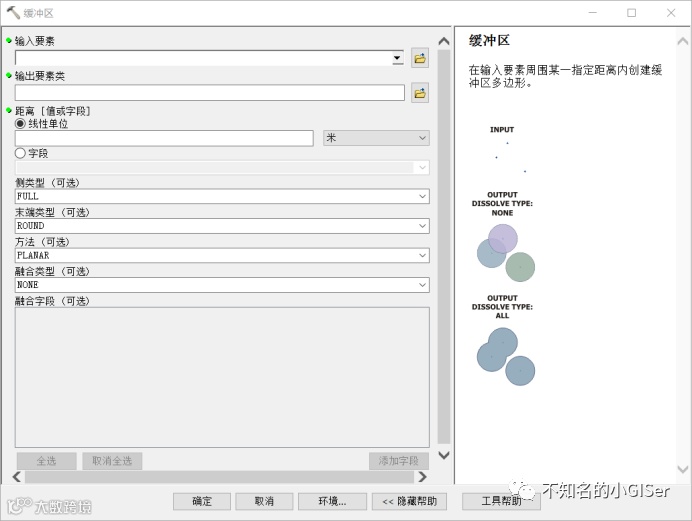Browse for input features folder icon
Image resolution: width=692 pixels, height=521 pixels.
click(x=420, y=58)
